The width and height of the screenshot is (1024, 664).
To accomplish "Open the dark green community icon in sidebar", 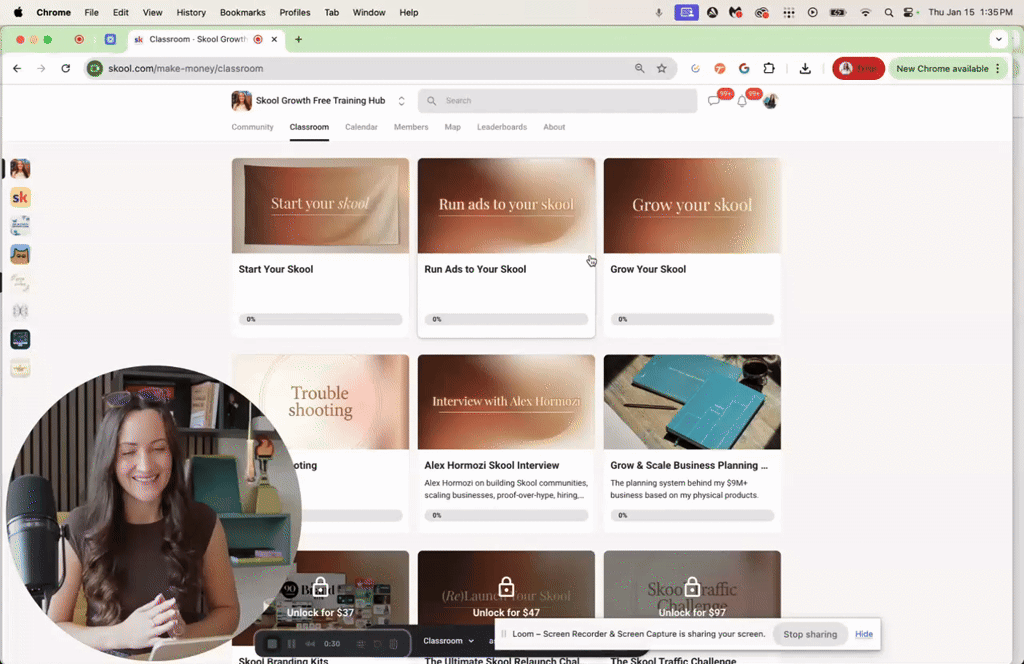I will pyautogui.click(x=20, y=340).
